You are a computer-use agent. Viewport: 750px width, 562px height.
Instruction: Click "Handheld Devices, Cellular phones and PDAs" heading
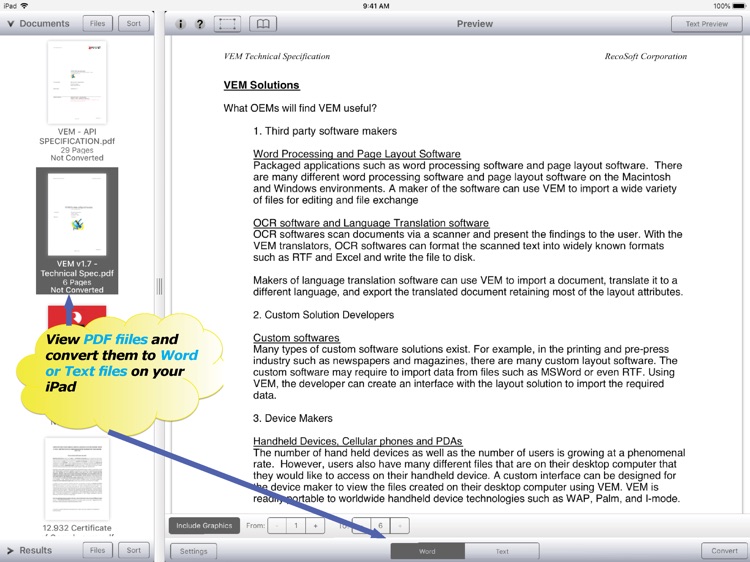tap(358, 441)
